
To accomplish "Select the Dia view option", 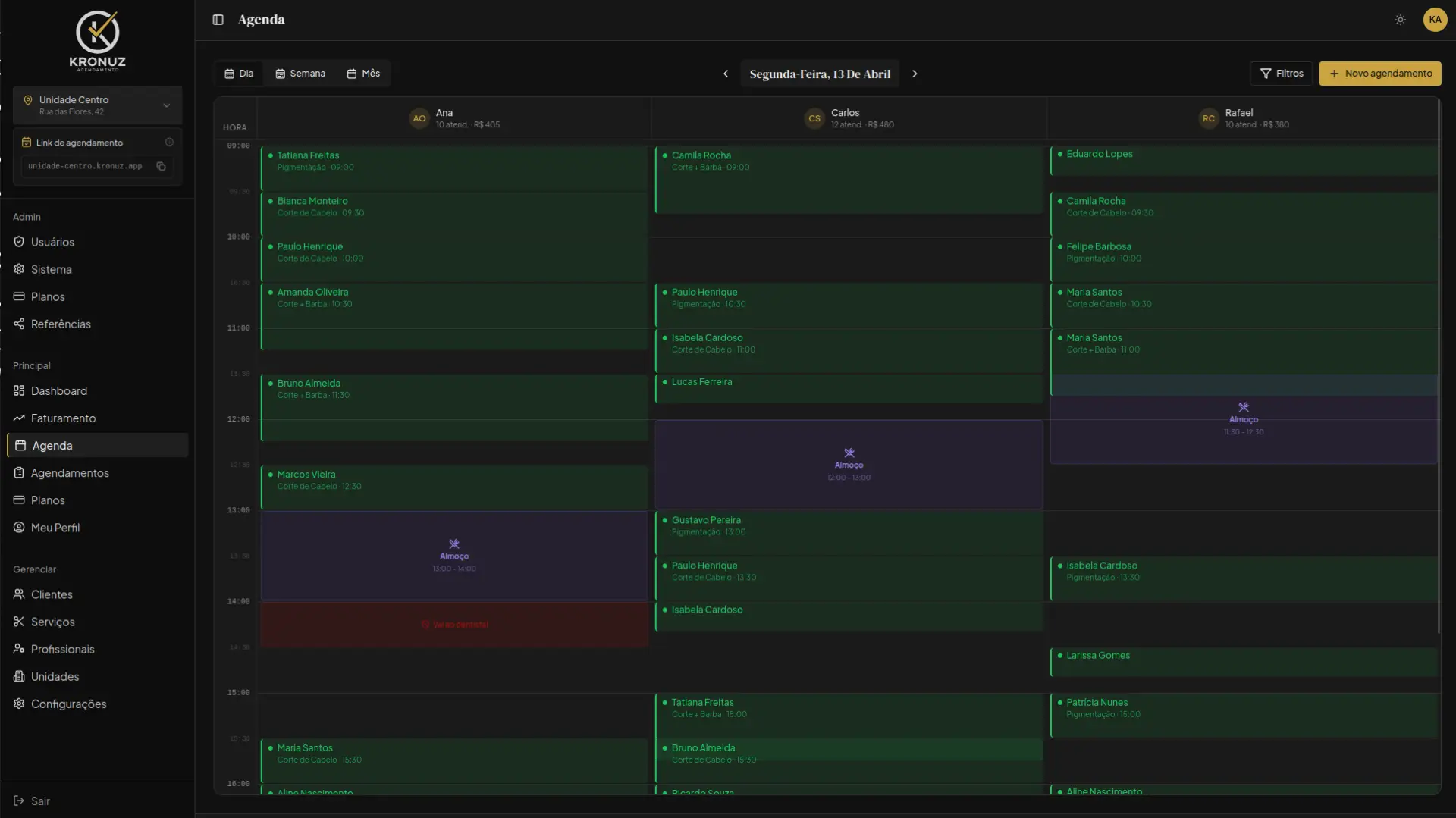I will (x=239, y=74).
